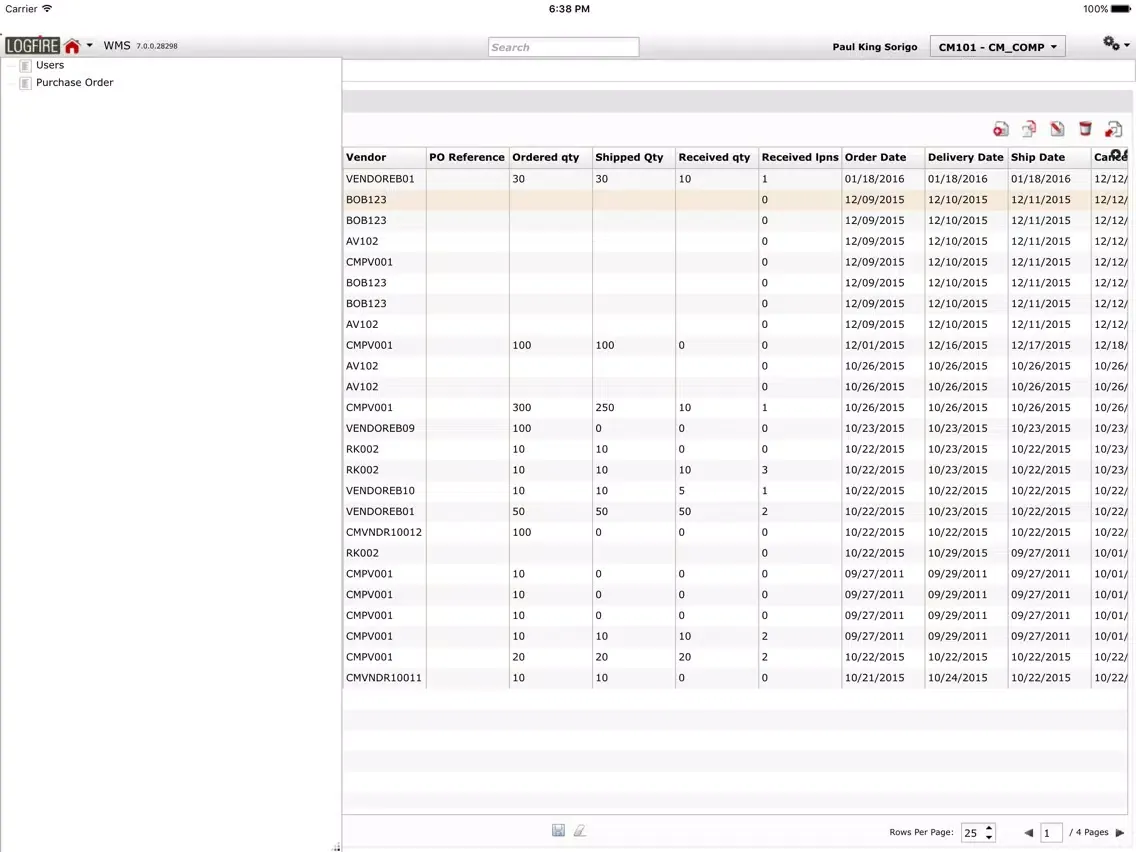Viewport: 1136px width, 852px height.
Task: Click the red trash delete icon
Action: click(1085, 129)
